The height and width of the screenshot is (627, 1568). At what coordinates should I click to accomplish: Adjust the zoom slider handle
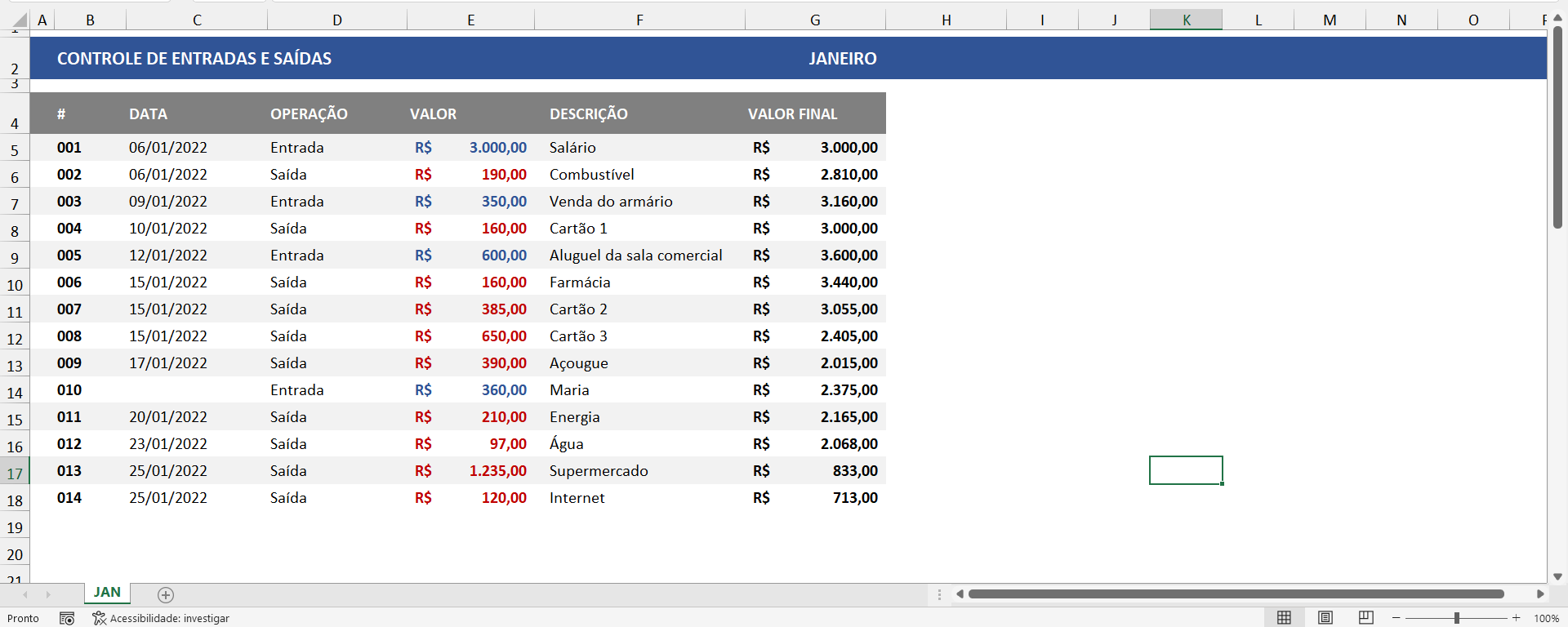[x=1456, y=618]
